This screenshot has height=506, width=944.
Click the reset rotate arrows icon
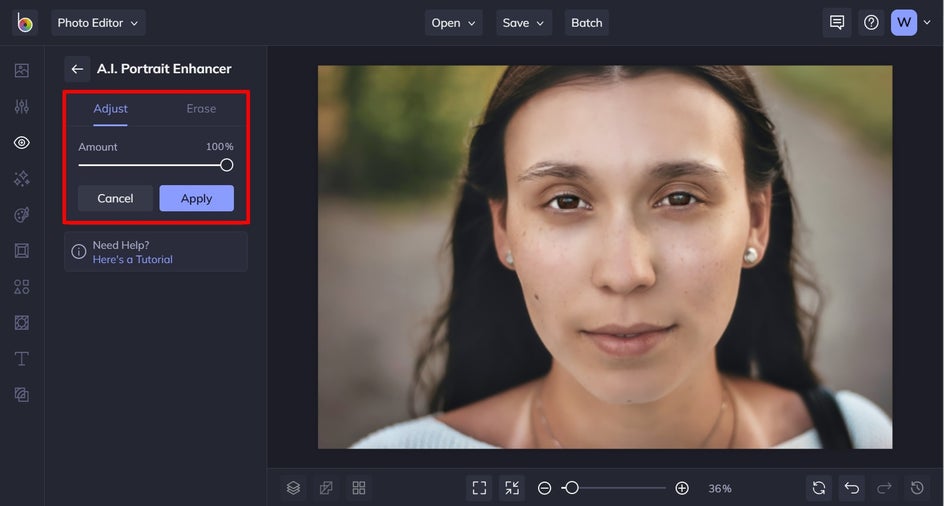[x=819, y=488]
